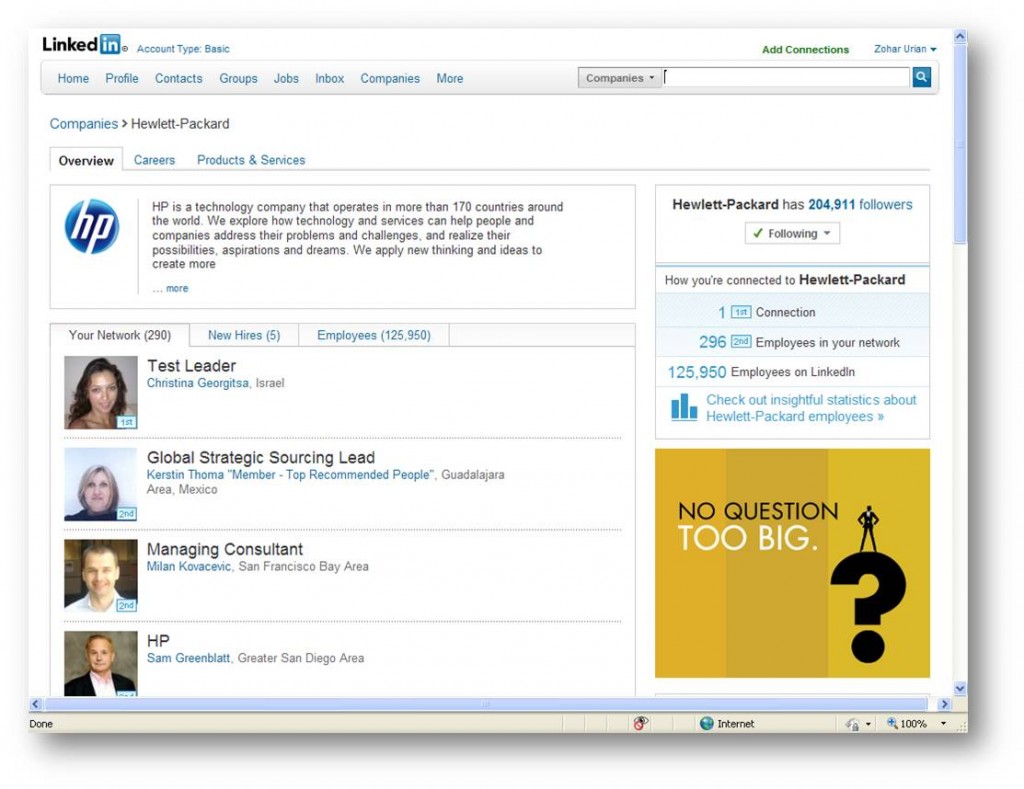The width and height of the screenshot is (1024, 789).
Task: Open Companies in navigation bar
Action: (390, 78)
